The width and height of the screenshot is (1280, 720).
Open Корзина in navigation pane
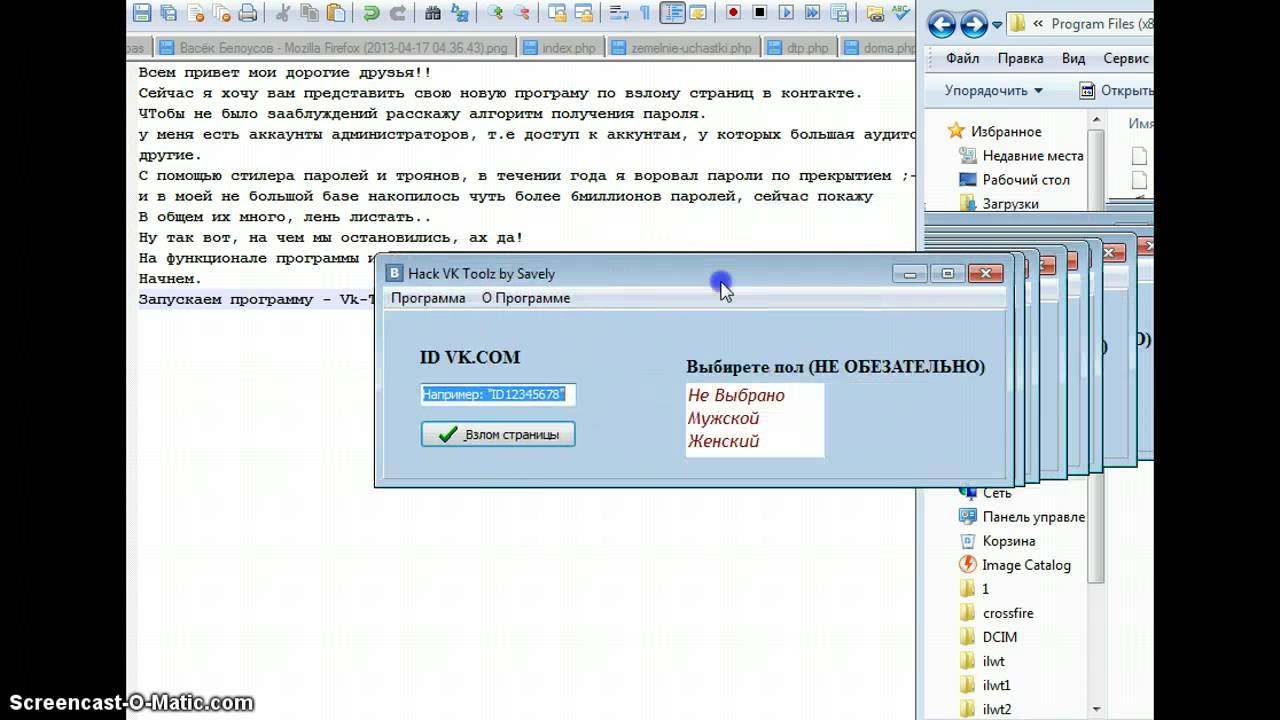pyautogui.click(x=997, y=541)
